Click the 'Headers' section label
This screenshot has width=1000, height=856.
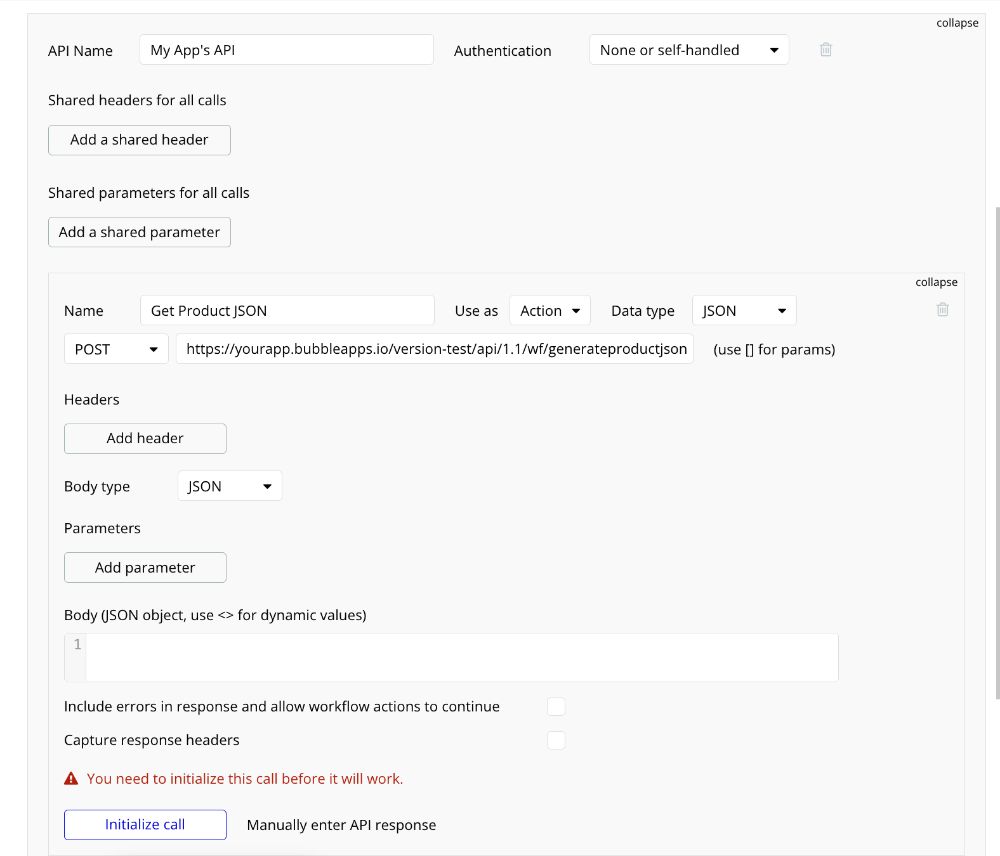pyautogui.click(x=91, y=399)
